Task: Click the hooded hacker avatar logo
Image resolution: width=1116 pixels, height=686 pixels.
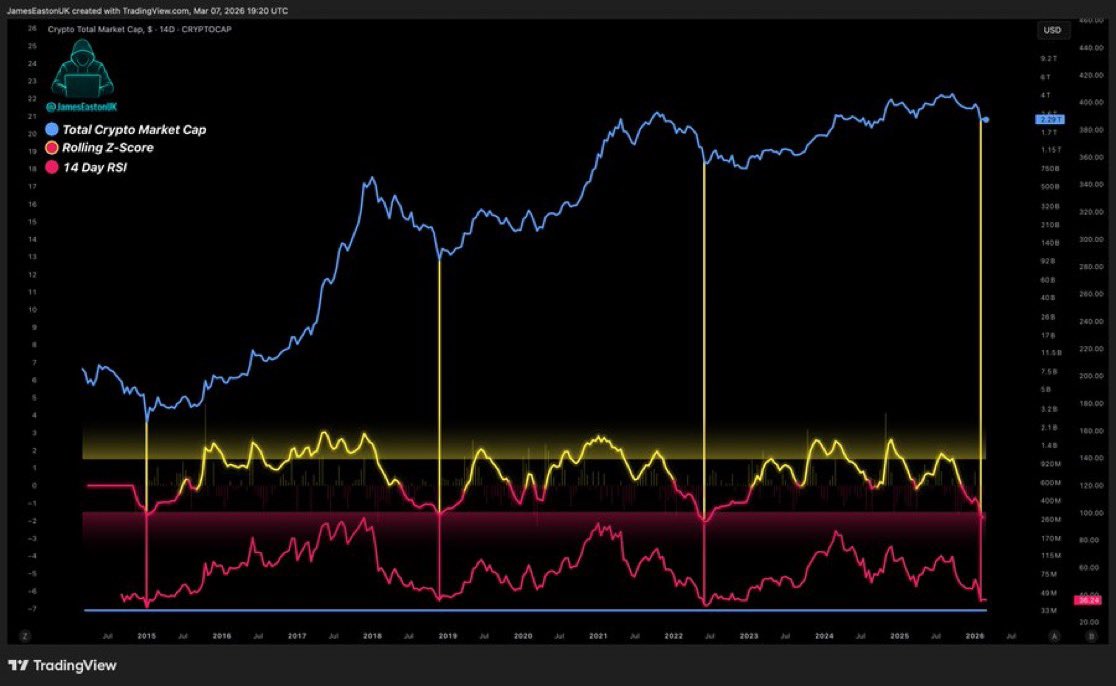Action: [82, 69]
